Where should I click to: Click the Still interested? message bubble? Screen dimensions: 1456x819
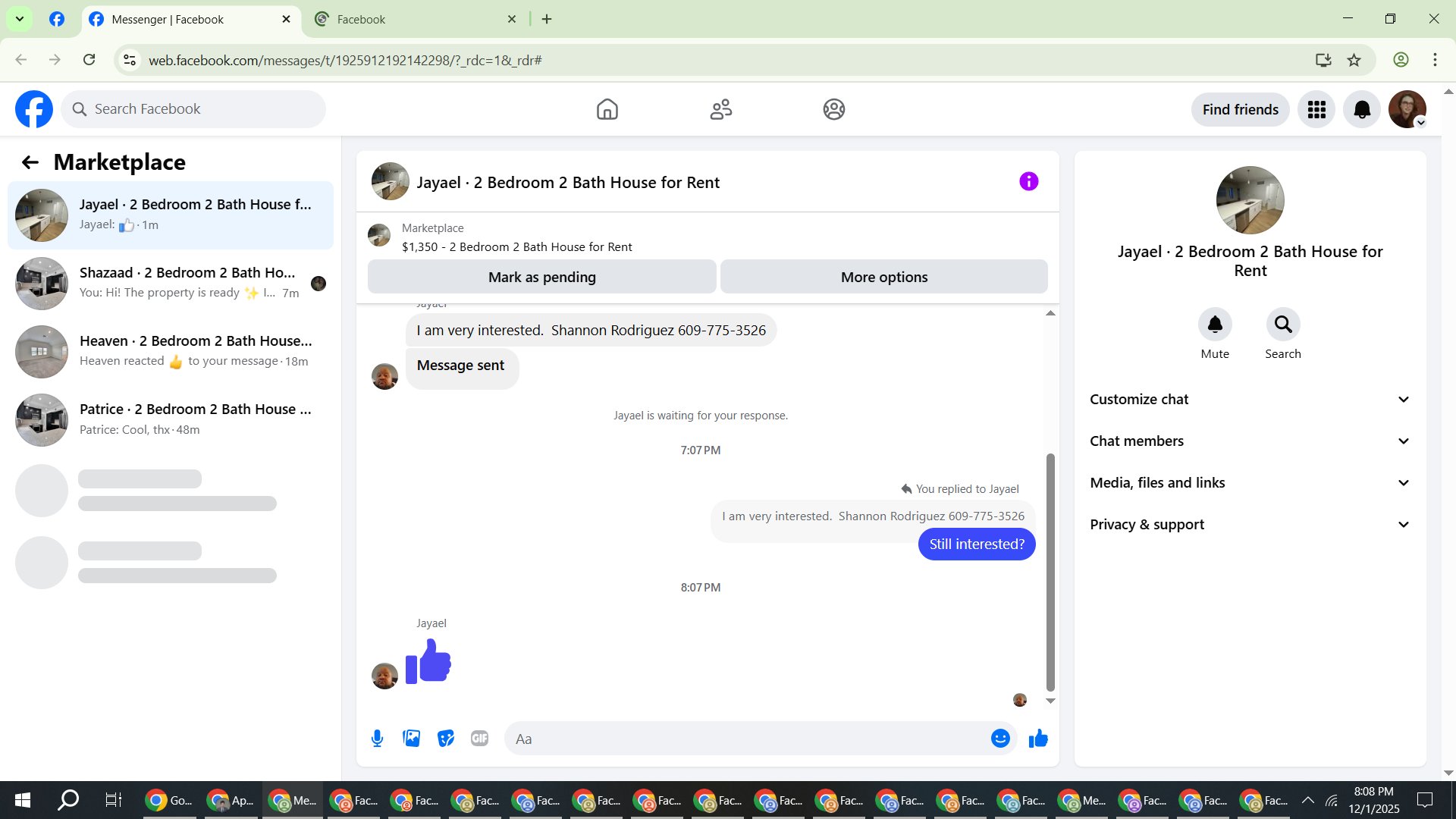tap(977, 544)
